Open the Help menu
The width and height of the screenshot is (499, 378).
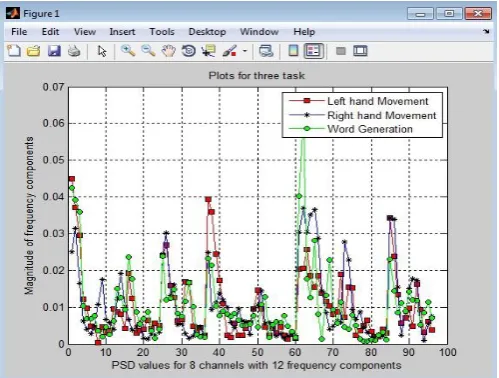click(x=304, y=32)
